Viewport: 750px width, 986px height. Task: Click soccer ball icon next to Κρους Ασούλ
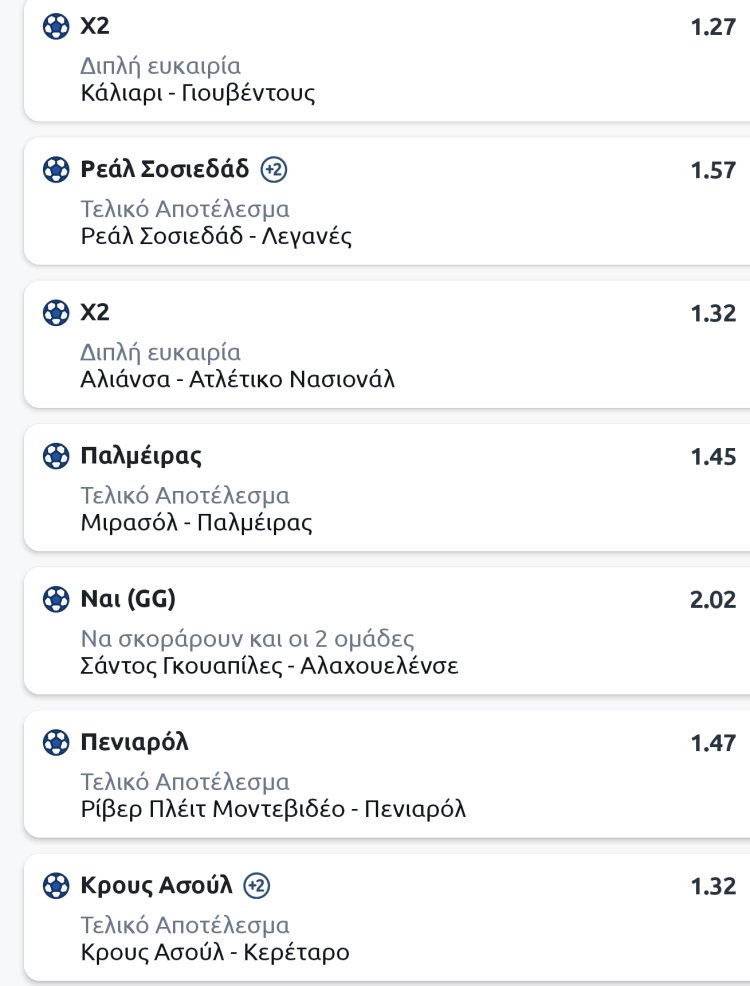[x=56, y=886]
